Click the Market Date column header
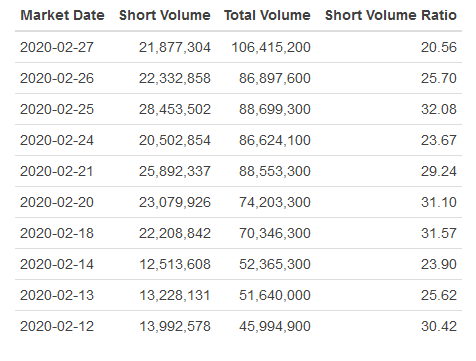 (x=62, y=15)
